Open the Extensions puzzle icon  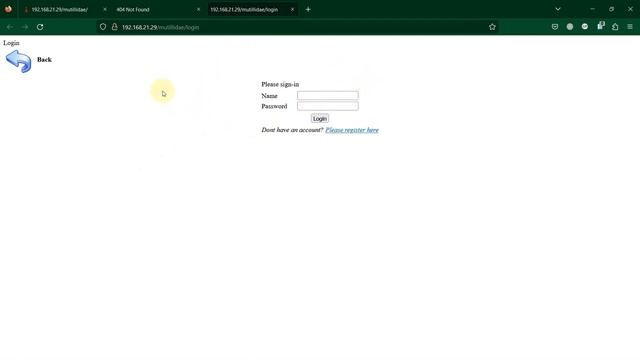click(x=615, y=27)
